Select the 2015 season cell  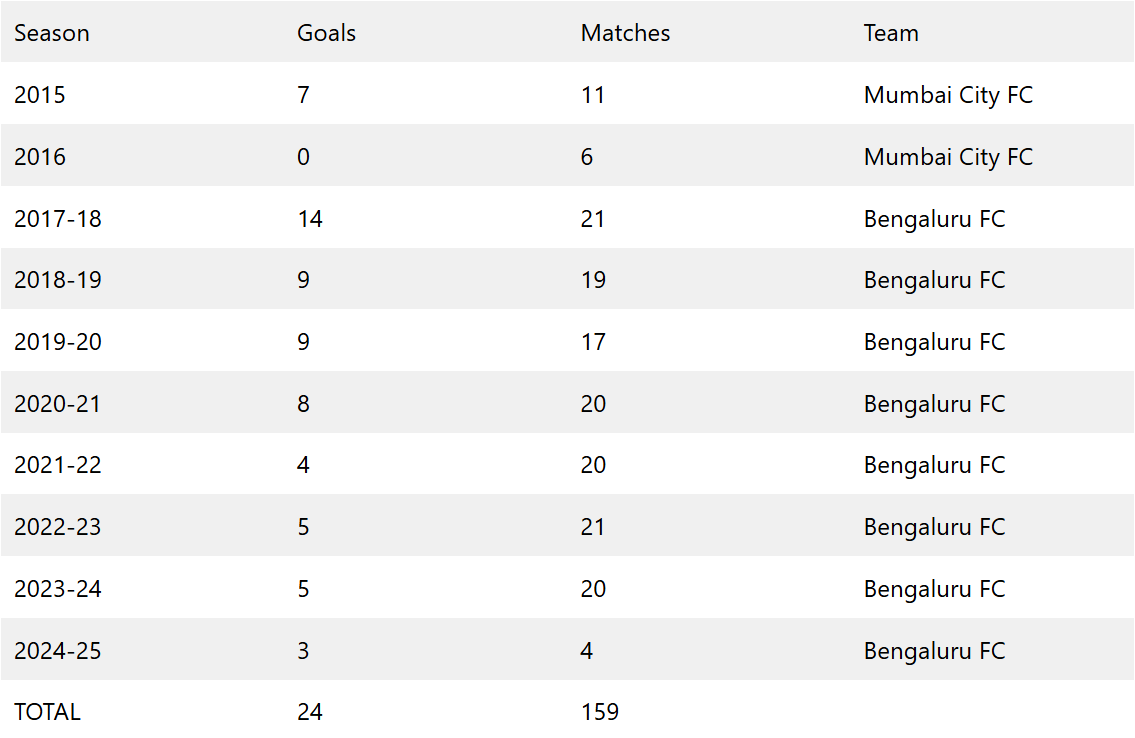[40, 95]
